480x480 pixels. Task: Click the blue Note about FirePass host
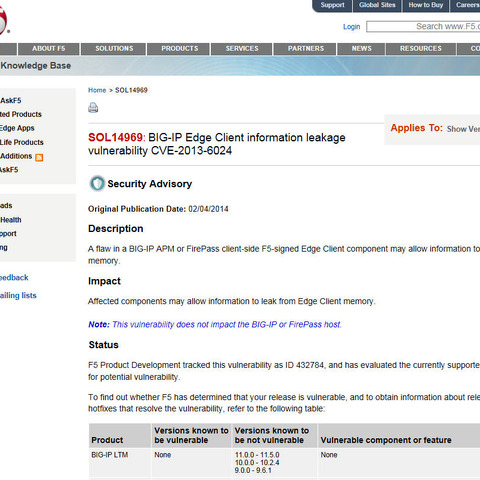click(x=215, y=324)
